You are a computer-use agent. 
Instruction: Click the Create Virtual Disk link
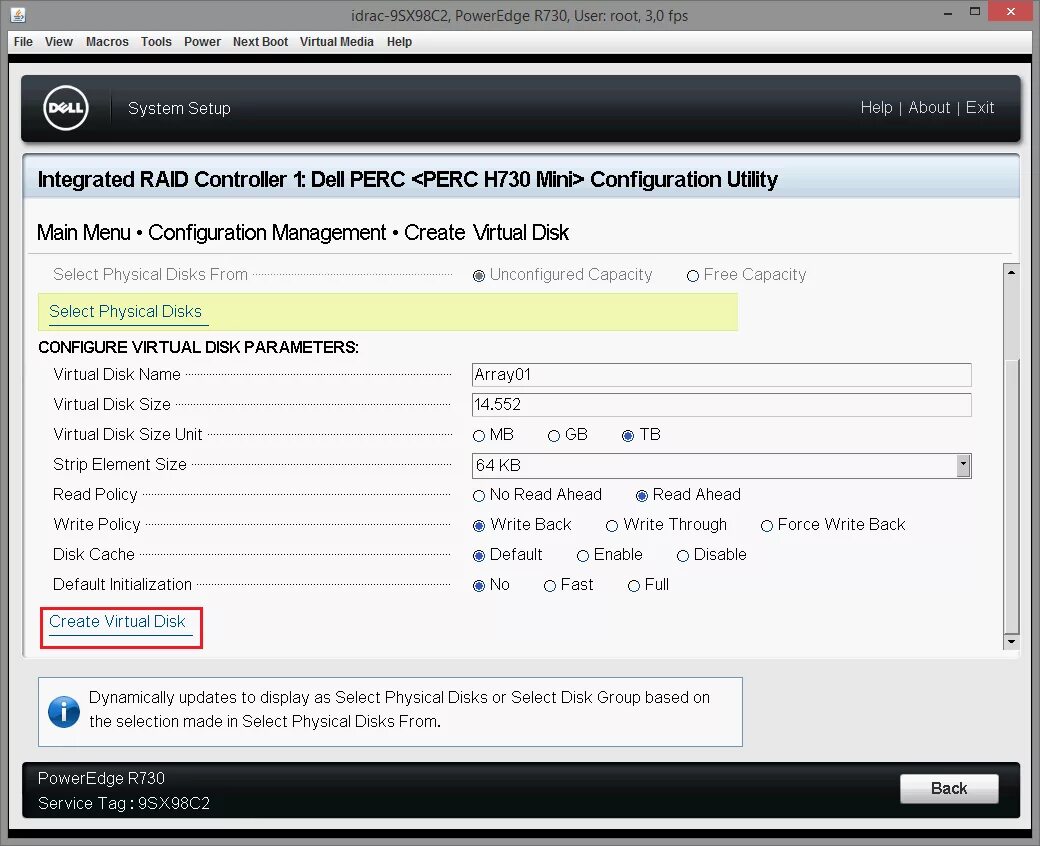click(x=119, y=621)
